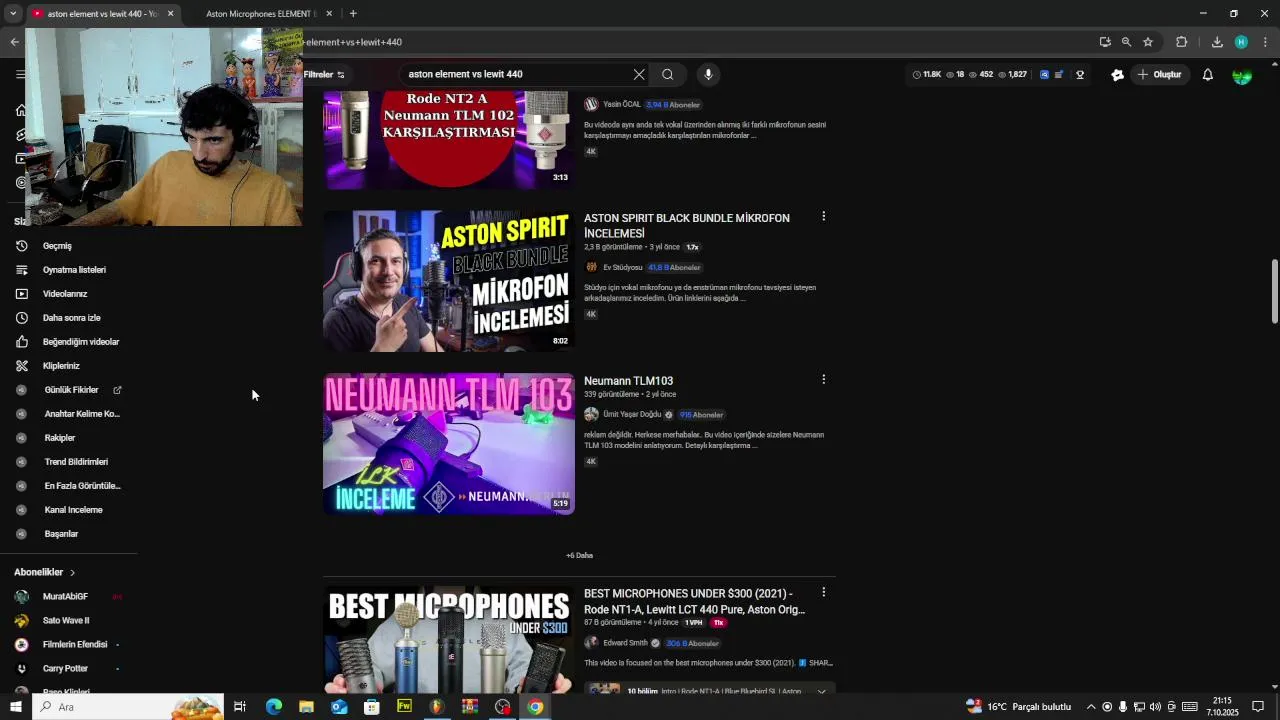1280x720 pixels.
Task: Select Trend Bildirimleri sidebar item
Action: (x=76, y=462)
